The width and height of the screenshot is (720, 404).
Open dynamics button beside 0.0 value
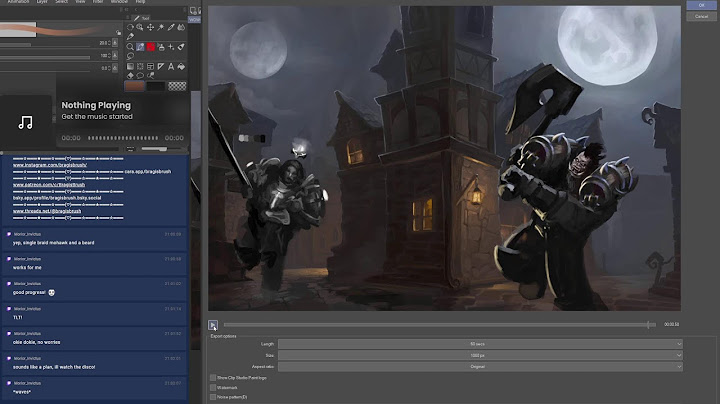click(x=115, y=68)
